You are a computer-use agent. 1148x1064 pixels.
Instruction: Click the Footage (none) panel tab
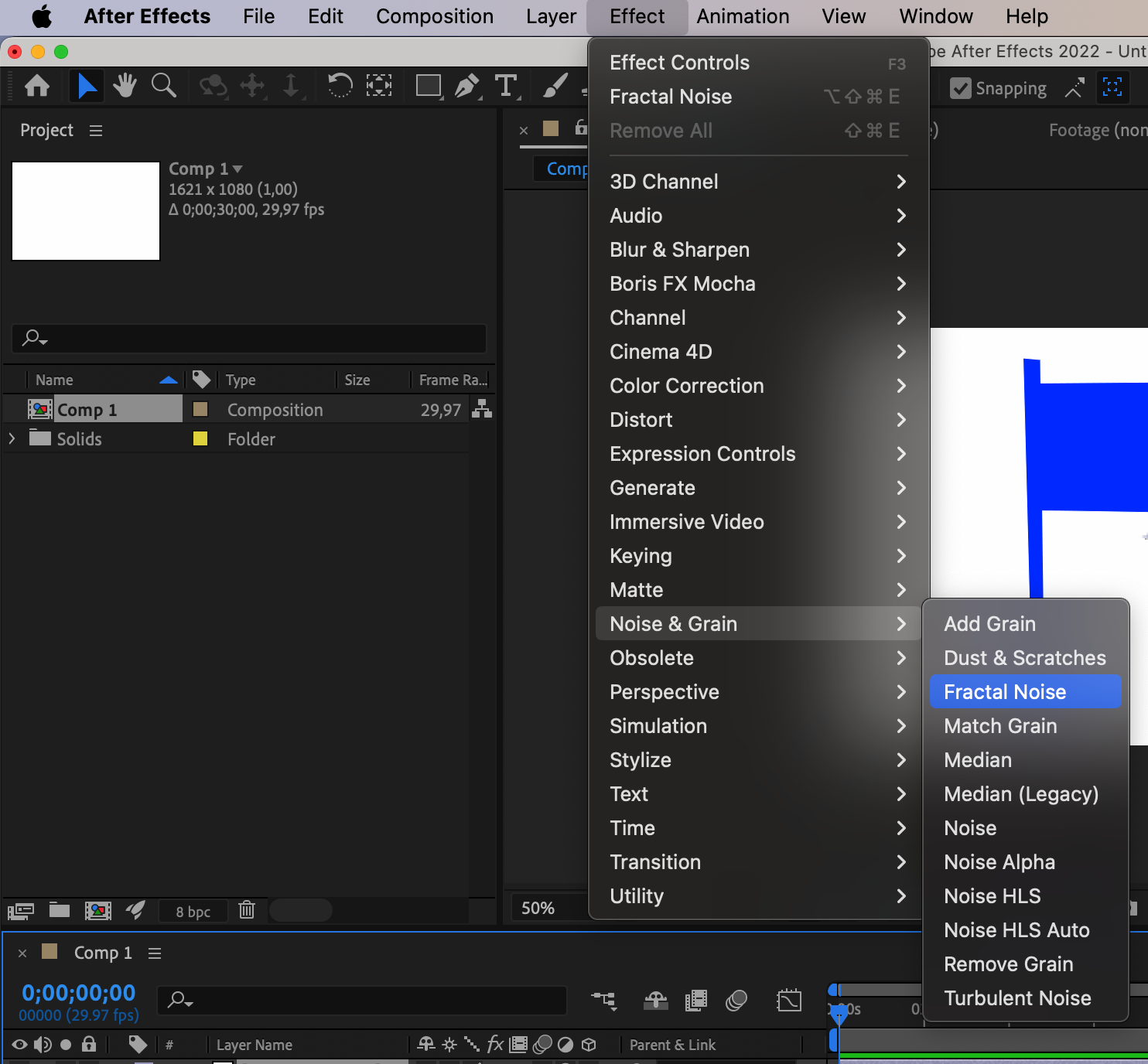click(x=1098, y=130)
